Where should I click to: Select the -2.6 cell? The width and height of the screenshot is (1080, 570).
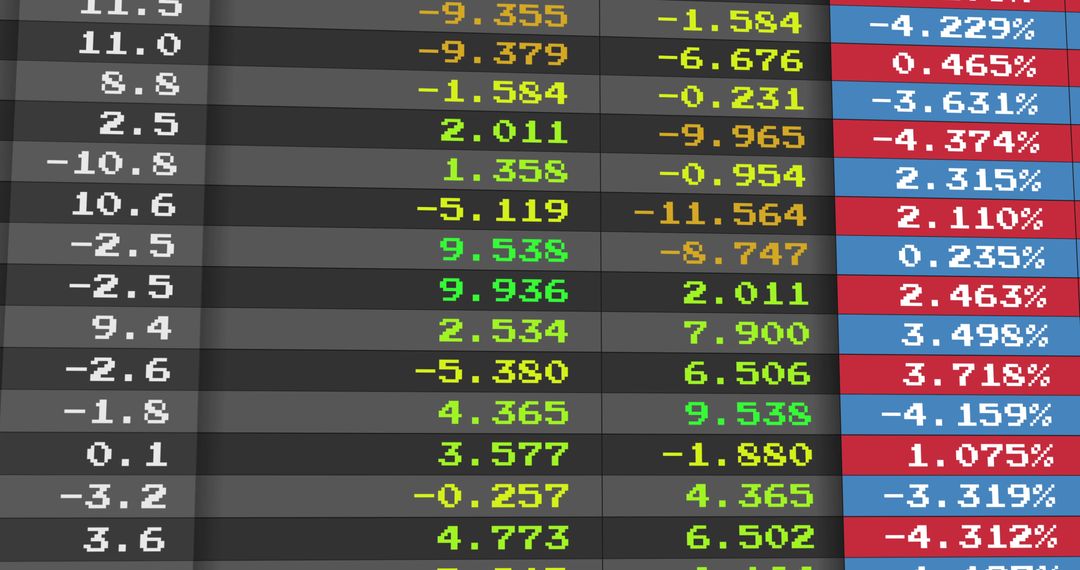tap(117, 371)
